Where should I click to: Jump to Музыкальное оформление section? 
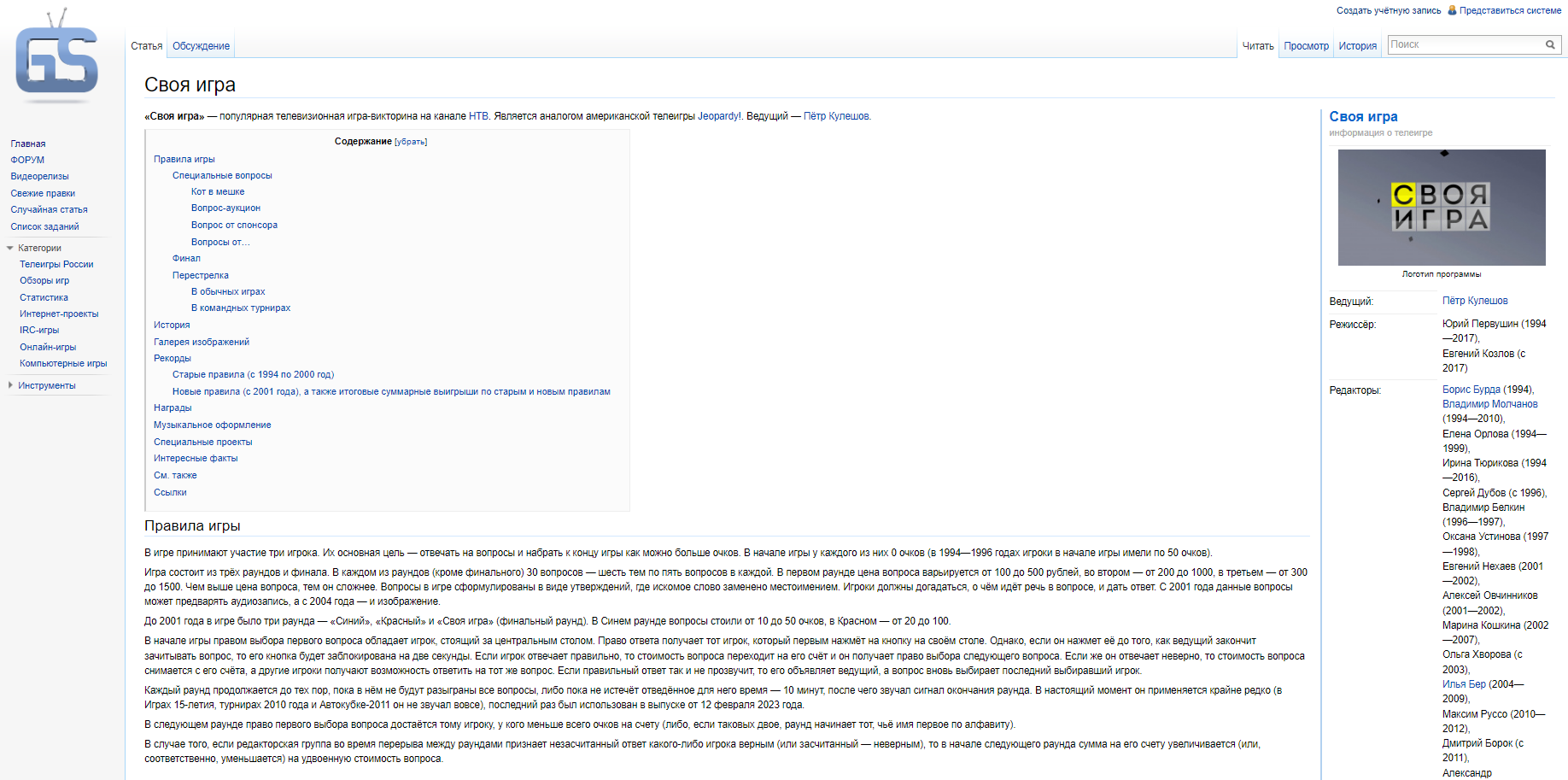click(213, 425)
